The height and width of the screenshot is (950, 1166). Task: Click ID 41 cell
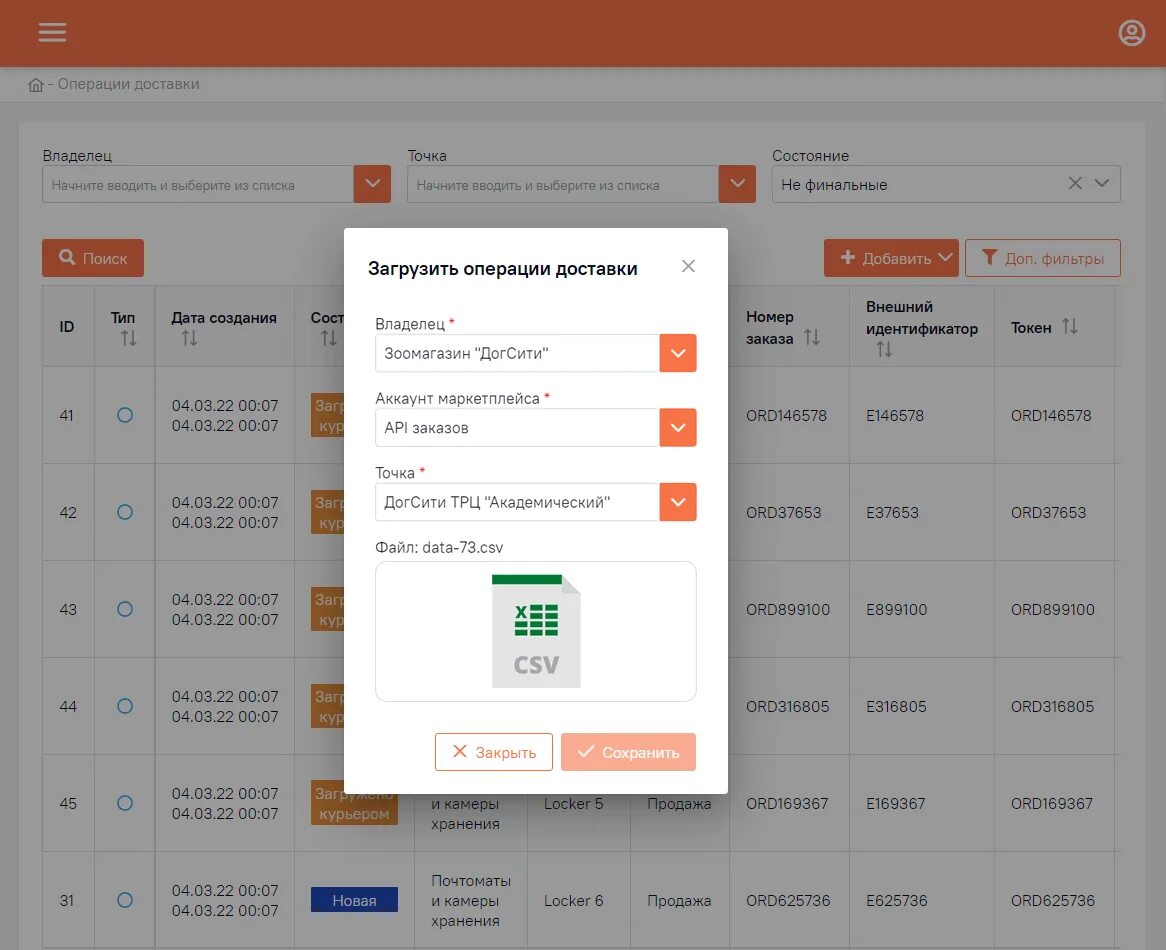67,416
